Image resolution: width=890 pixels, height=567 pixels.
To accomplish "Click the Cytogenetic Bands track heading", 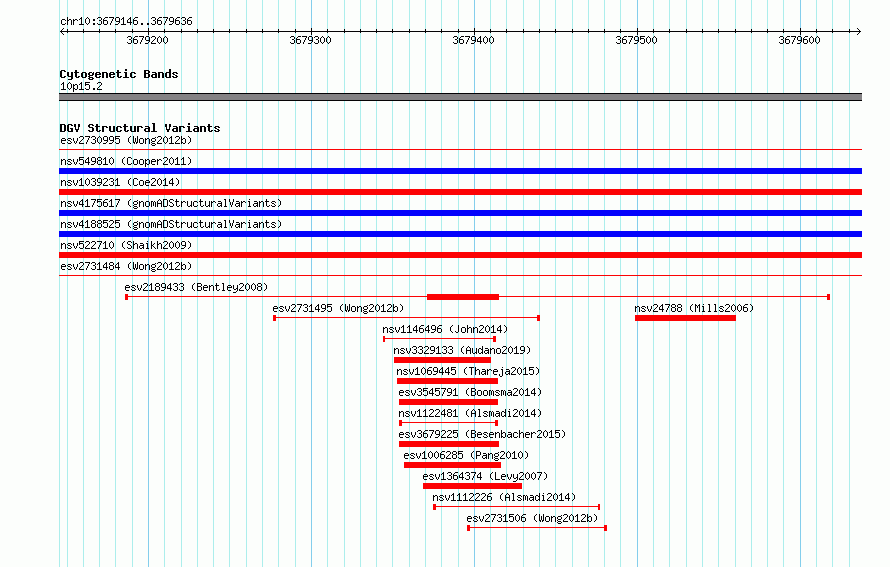I will click(119, 74).
